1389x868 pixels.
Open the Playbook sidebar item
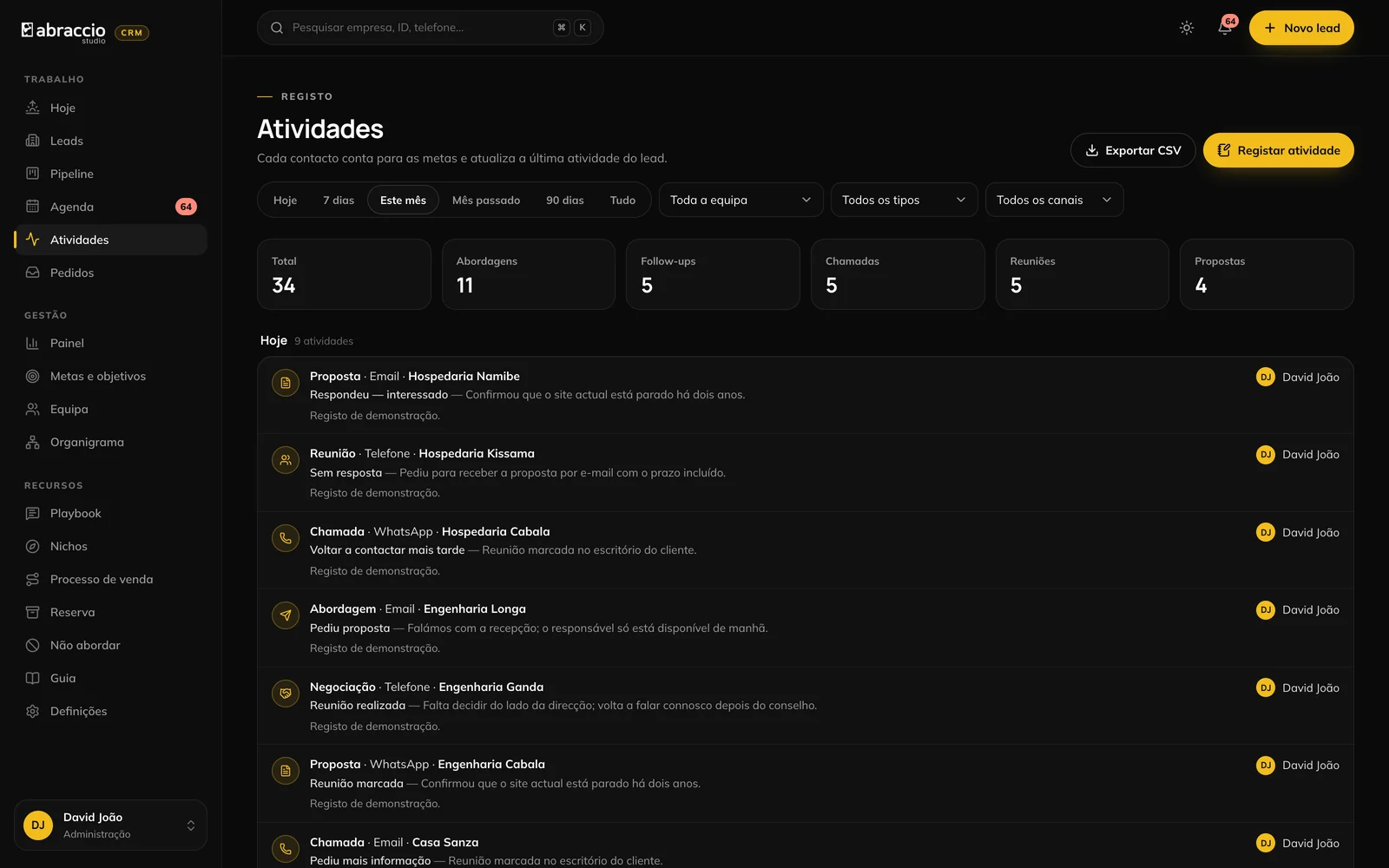pos(110,513)
